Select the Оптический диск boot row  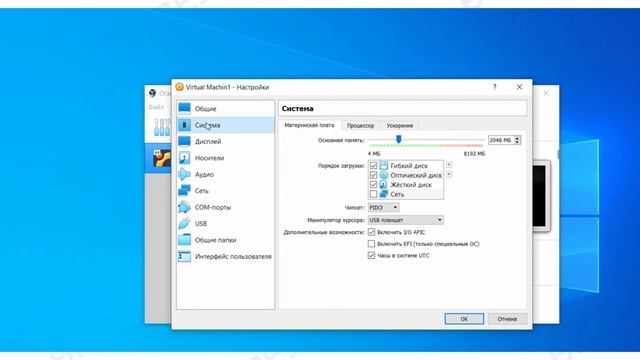pyautogui.click(x=406, y=175)
